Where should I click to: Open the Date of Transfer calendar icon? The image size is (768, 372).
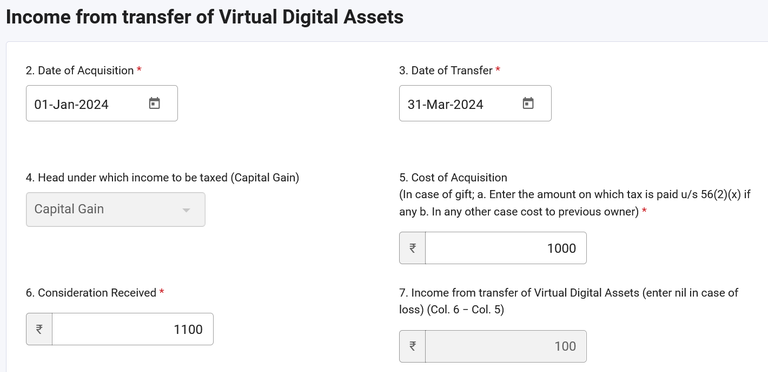point(528,103)
